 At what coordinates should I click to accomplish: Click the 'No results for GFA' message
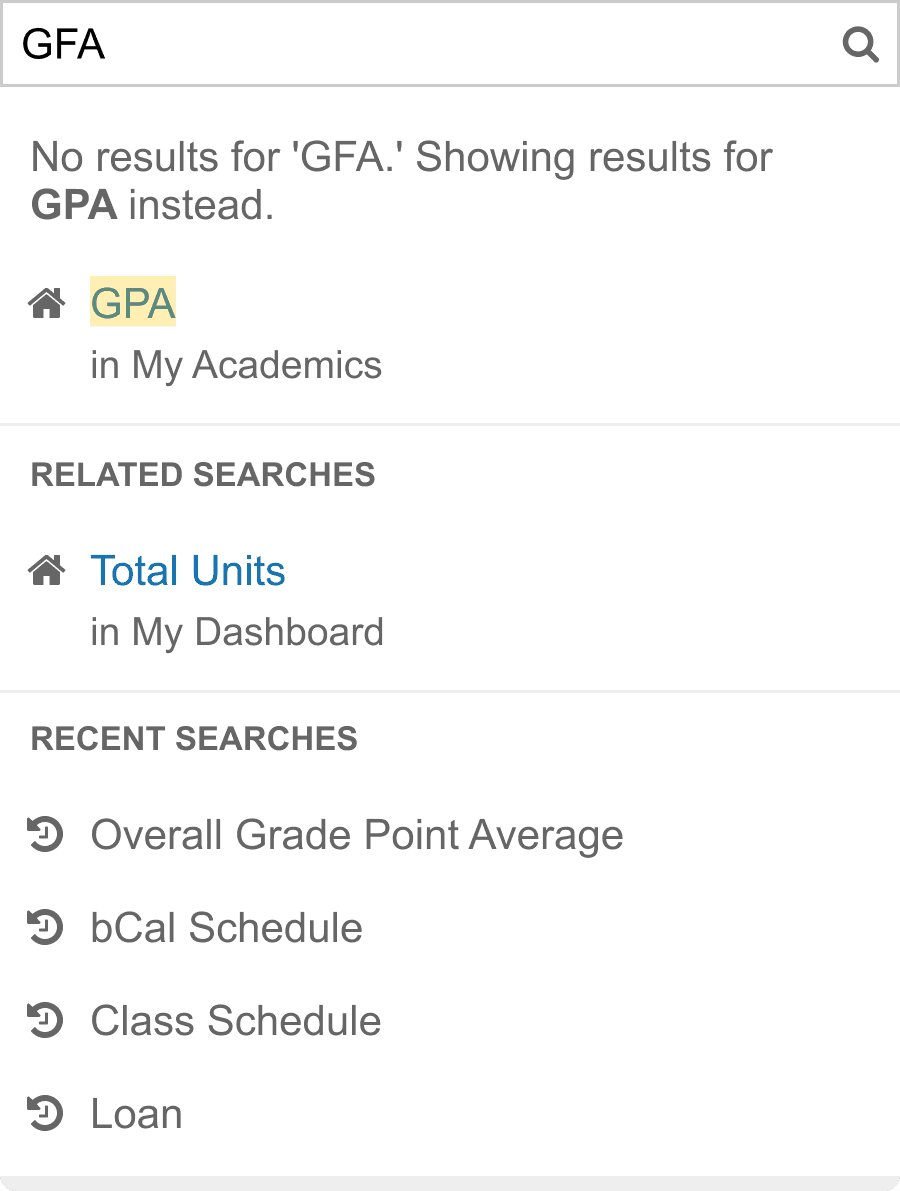click(400, 158)
